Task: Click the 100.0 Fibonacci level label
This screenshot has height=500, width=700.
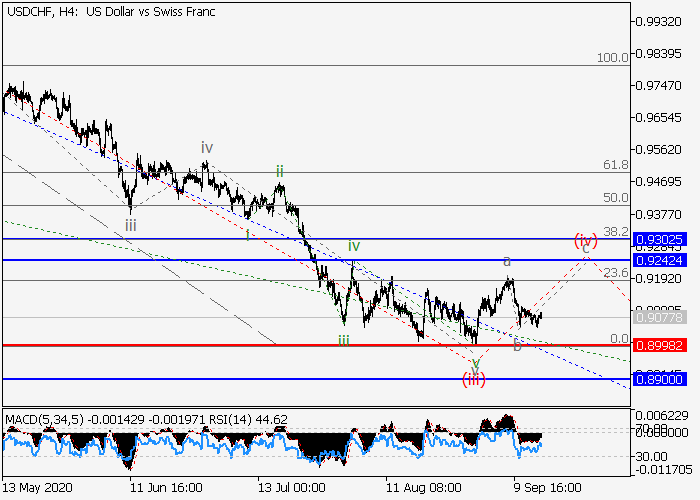Action: click(x=612, y=59)
